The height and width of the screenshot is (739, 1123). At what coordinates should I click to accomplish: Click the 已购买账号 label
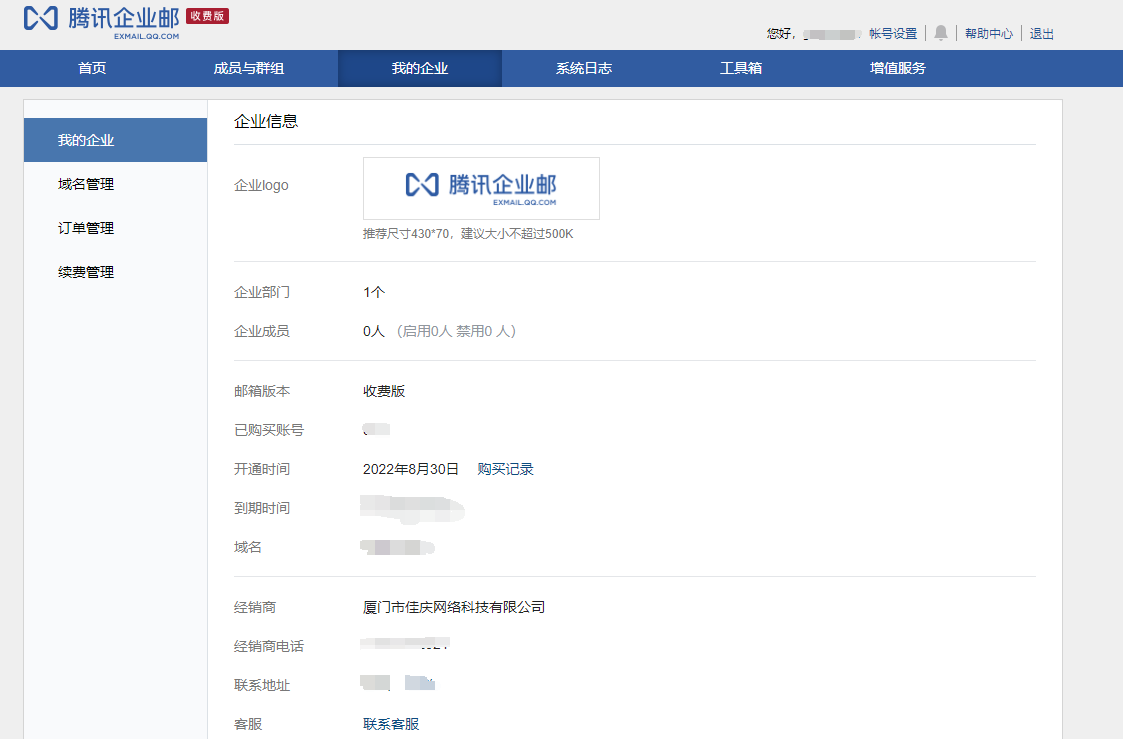269,430
